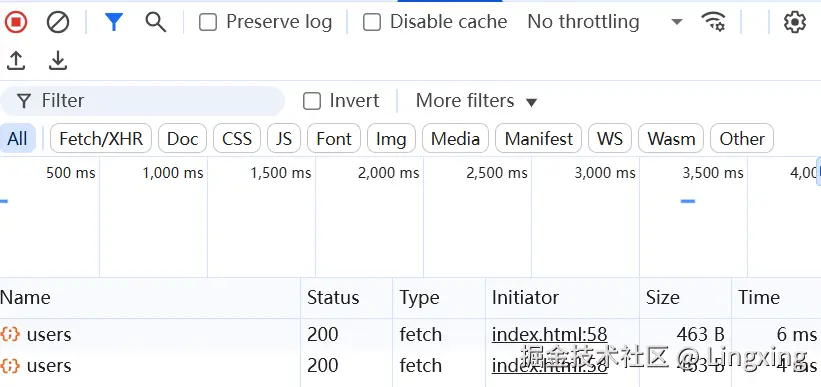Filter by Other requests
The image size is (821, 387).
[x=742, y=139]
